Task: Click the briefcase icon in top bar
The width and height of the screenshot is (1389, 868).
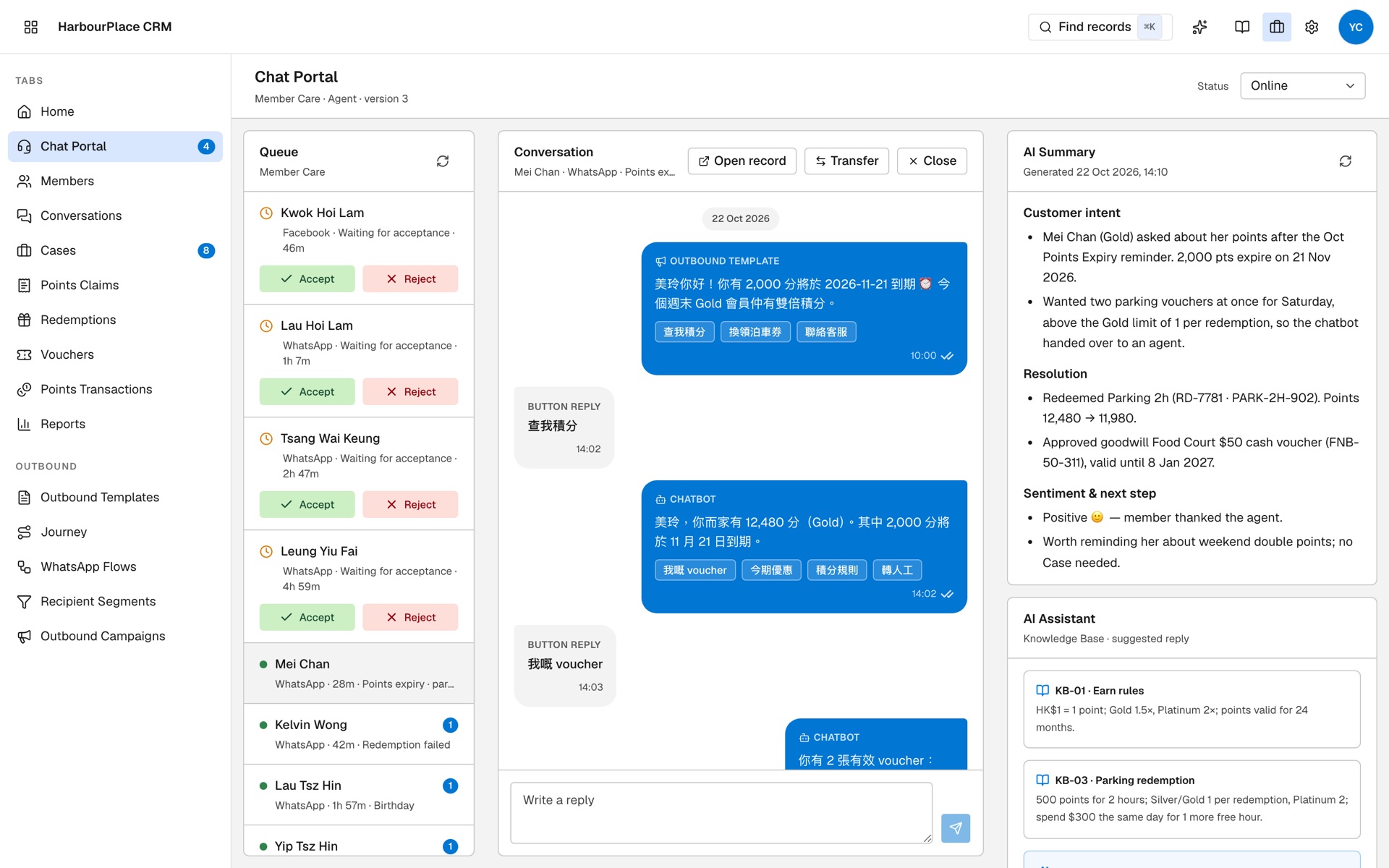Action: pyautogui.click(x=1276, y=27)
